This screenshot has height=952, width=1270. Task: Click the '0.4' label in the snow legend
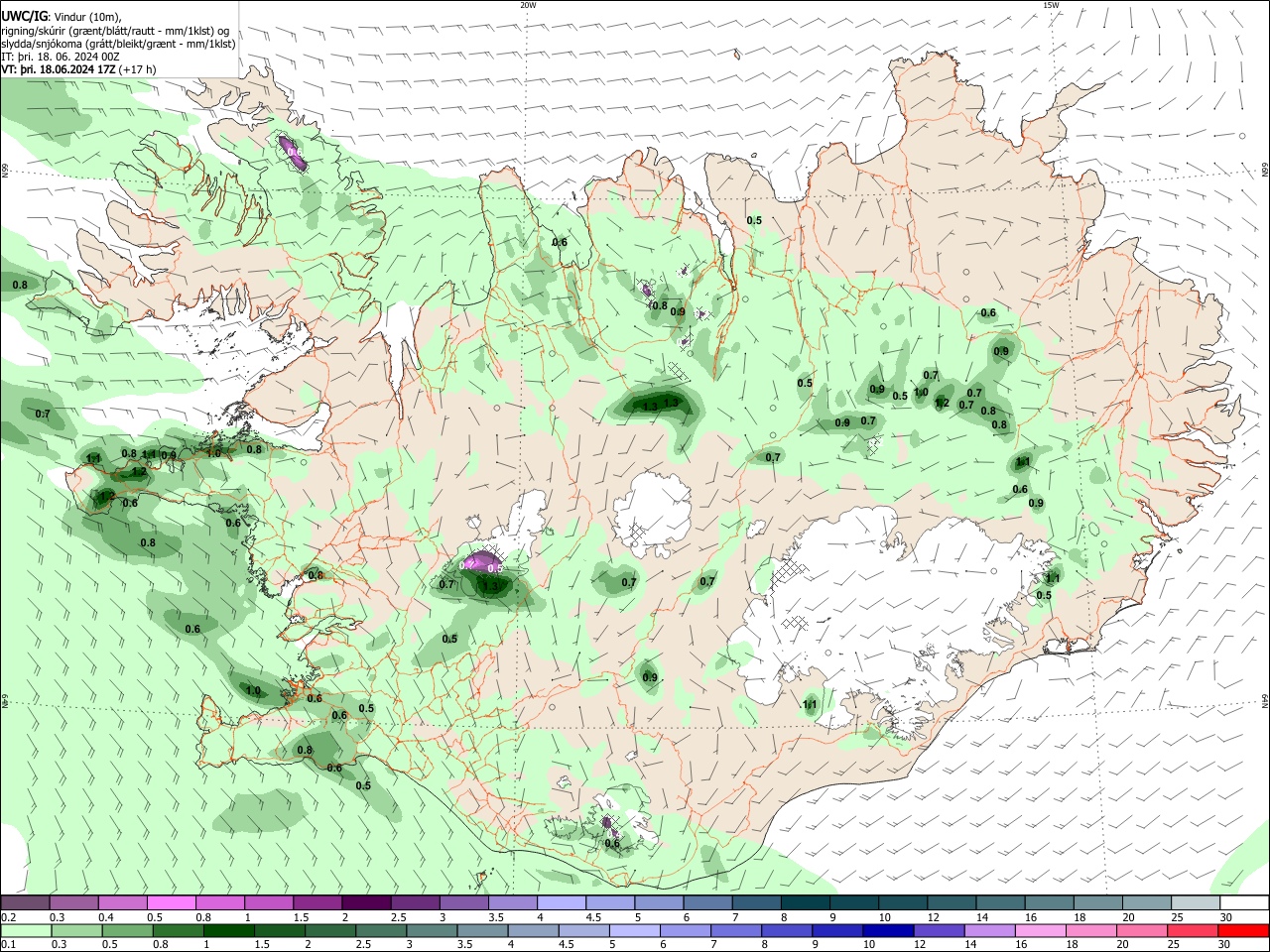tap(106, 918)
